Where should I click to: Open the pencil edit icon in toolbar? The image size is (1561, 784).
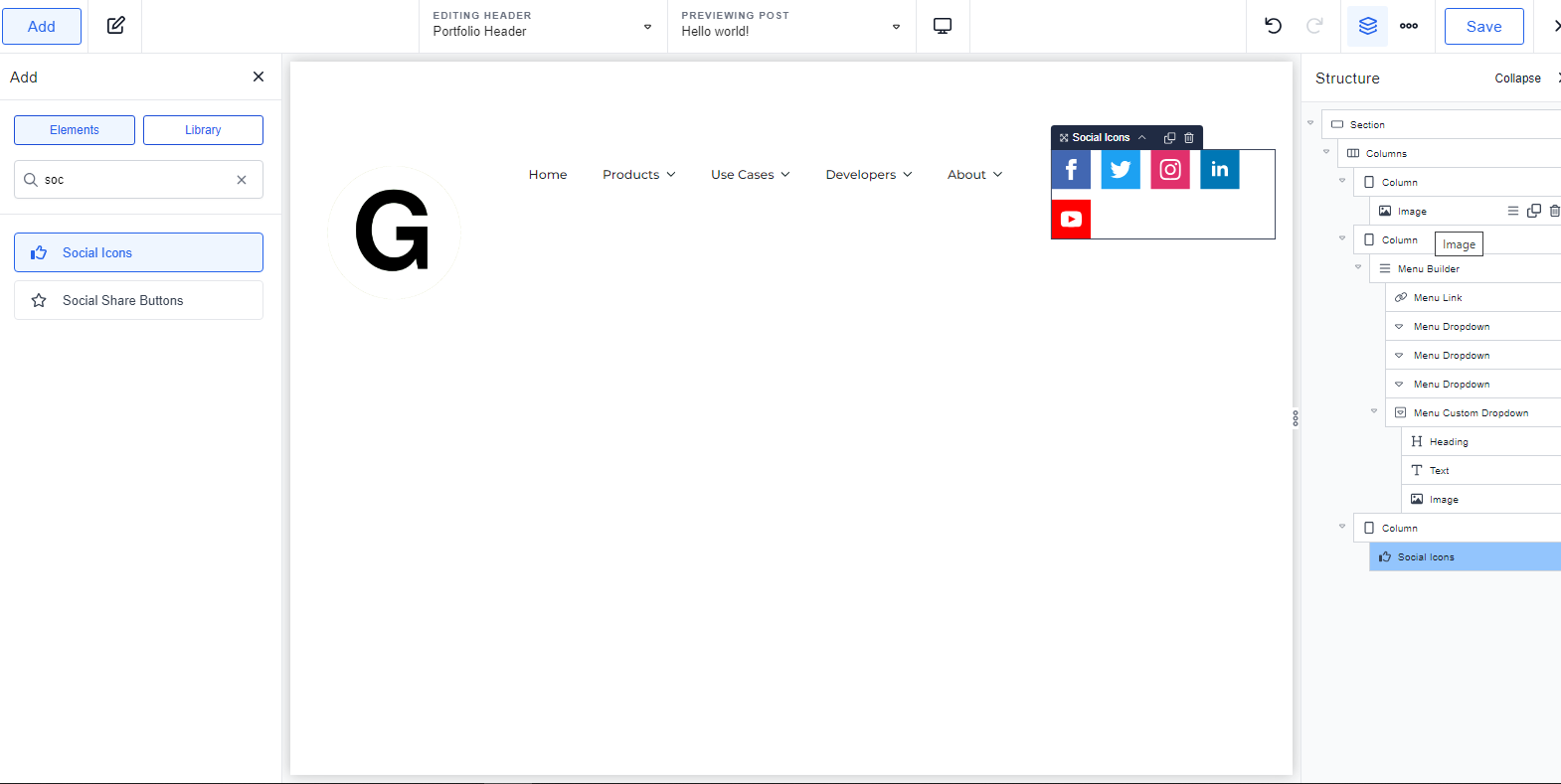pyautogui.click(x=116, y=26)
